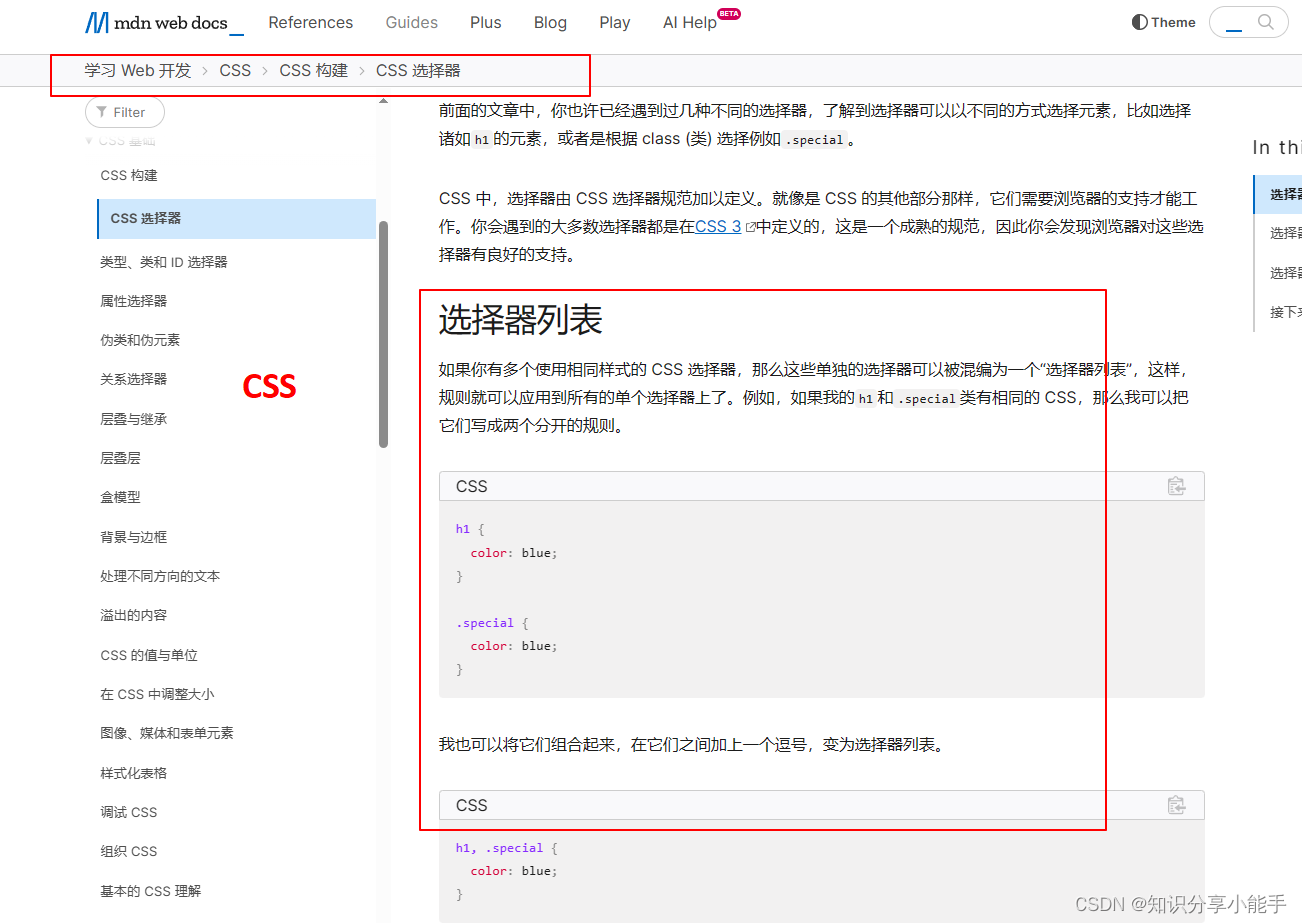The height and width of the screenshot is (923, 1302).
Task: Click the h1 color blue code line
Action: point(514,552)
